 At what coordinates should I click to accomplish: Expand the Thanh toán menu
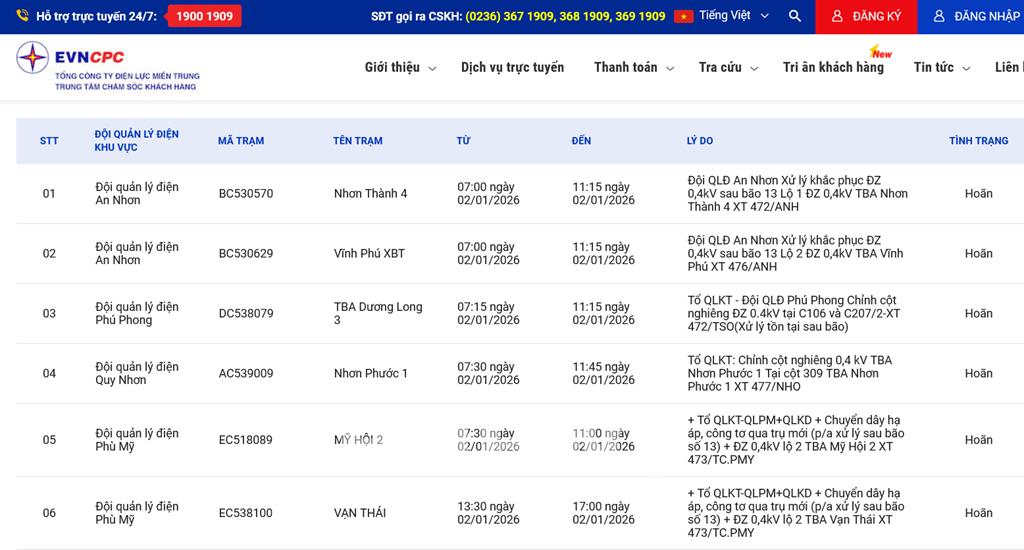coord(634,67)
